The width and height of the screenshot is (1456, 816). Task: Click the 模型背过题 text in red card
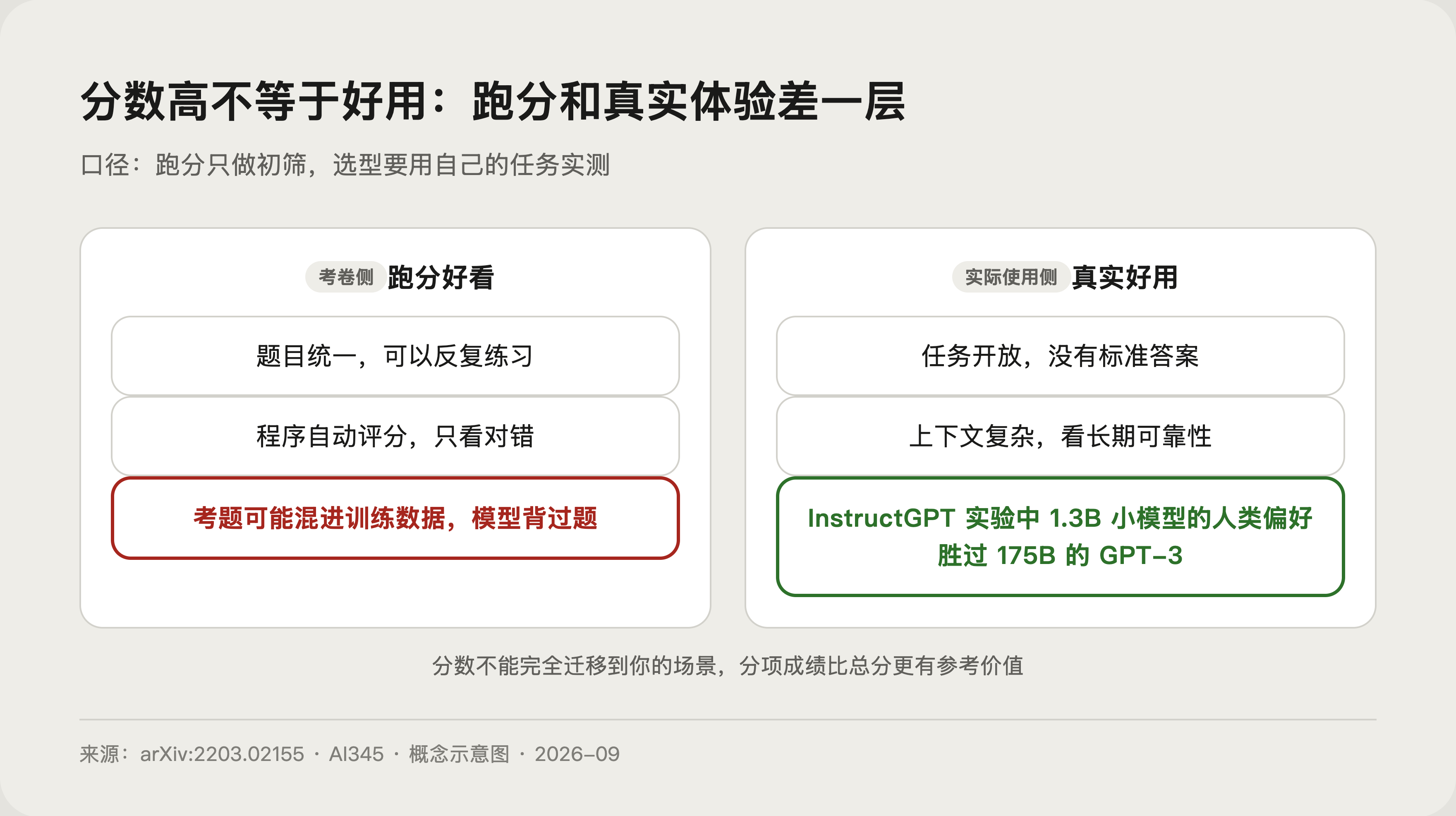[x=535, y=518]
